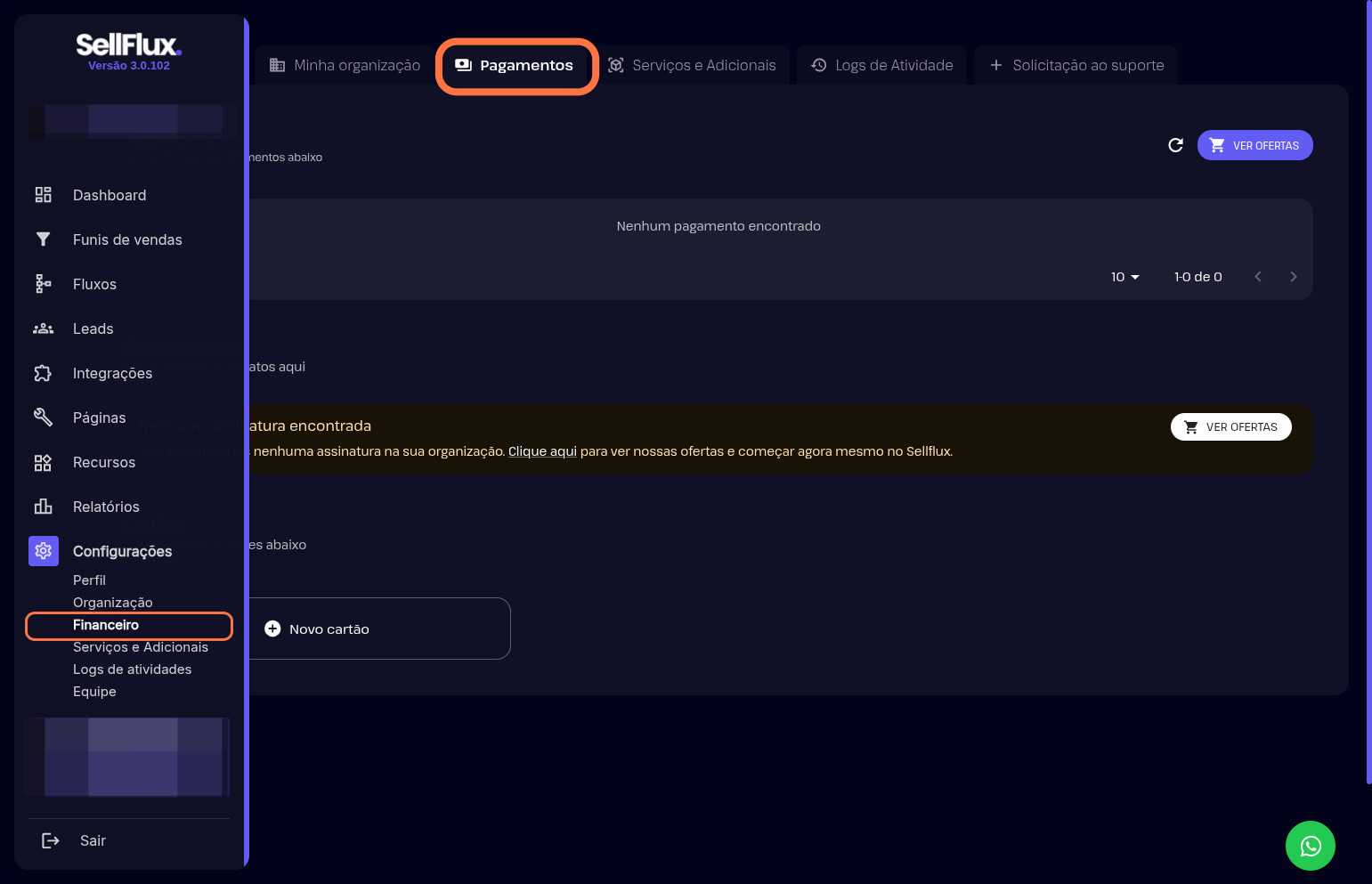The width and height of the screenshot is (1372, 884).
Task: Switch to Serviços e Adicionais tab
Action: point(692,65)
